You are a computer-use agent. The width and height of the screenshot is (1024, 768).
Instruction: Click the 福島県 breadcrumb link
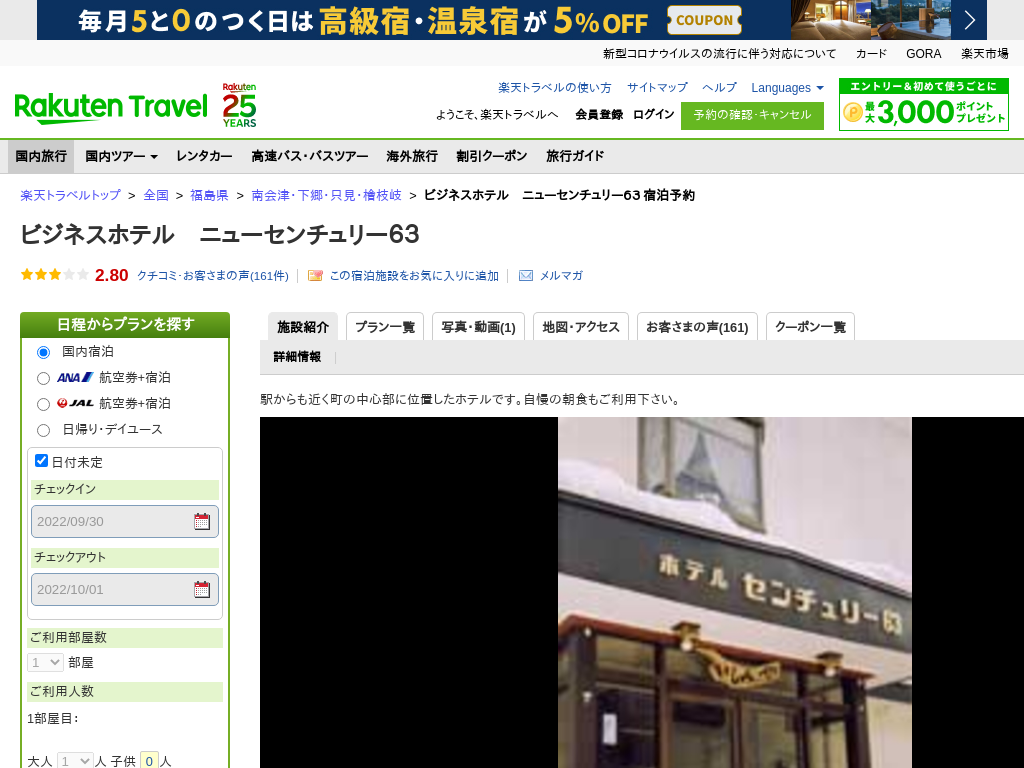[209, 195]
